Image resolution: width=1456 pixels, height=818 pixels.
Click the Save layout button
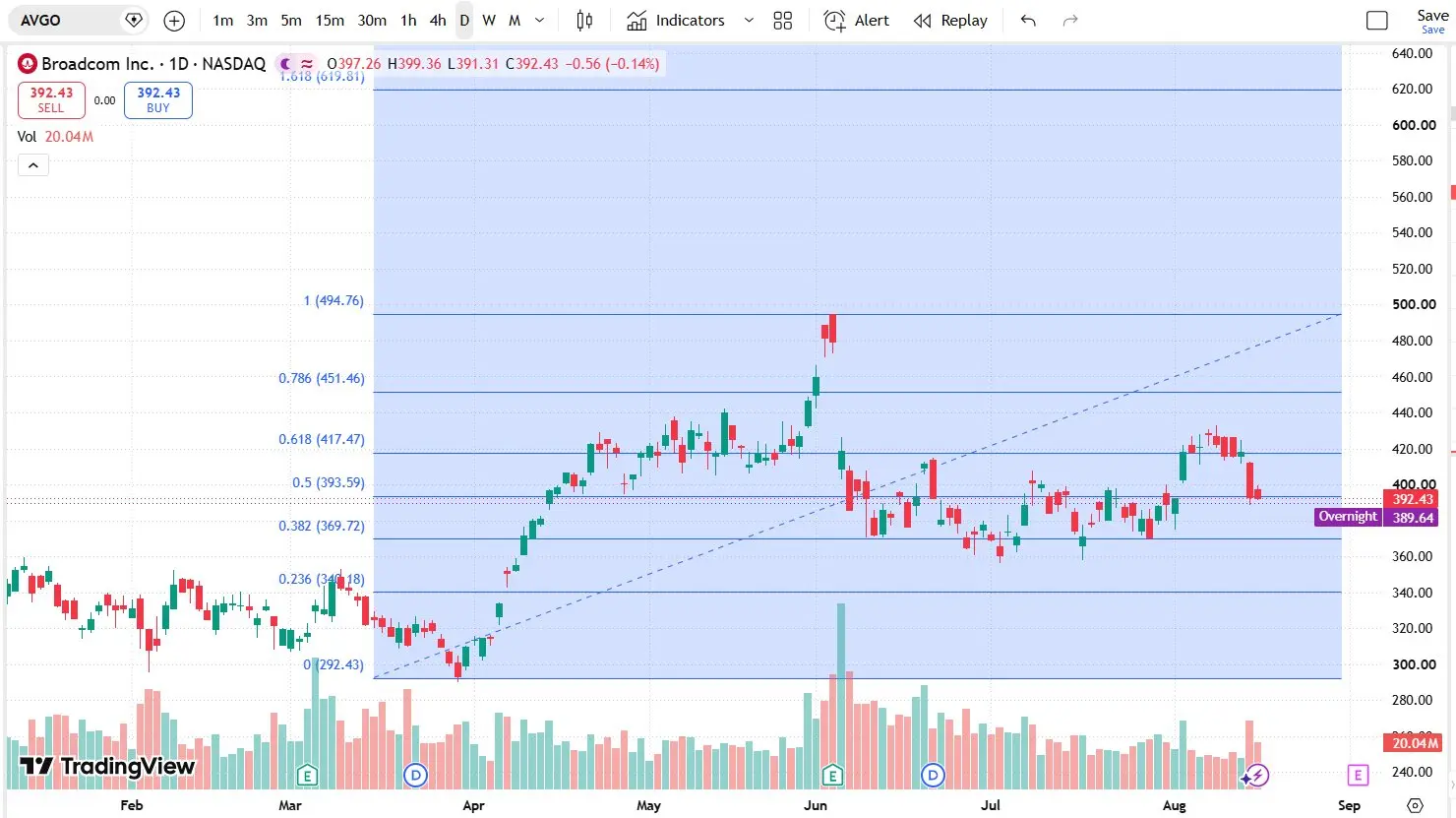(1432, 21)
